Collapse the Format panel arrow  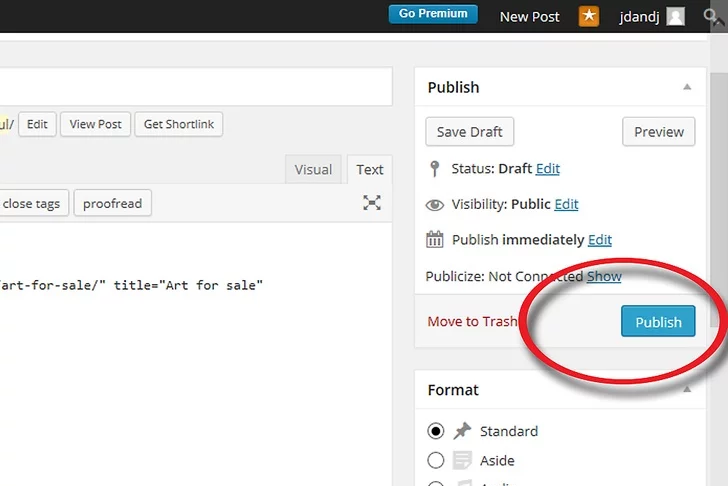point(686,390)
